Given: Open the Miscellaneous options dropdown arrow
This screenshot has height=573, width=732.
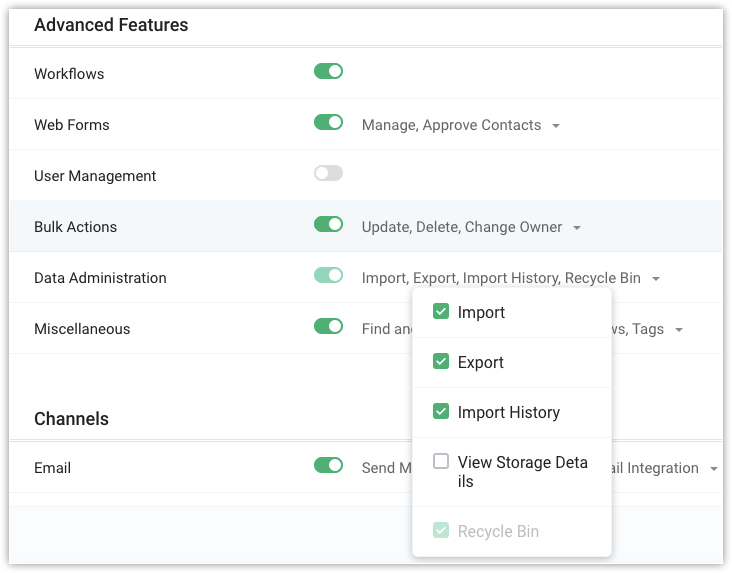Looking at the screenshot, I should (x=679, y=330).
